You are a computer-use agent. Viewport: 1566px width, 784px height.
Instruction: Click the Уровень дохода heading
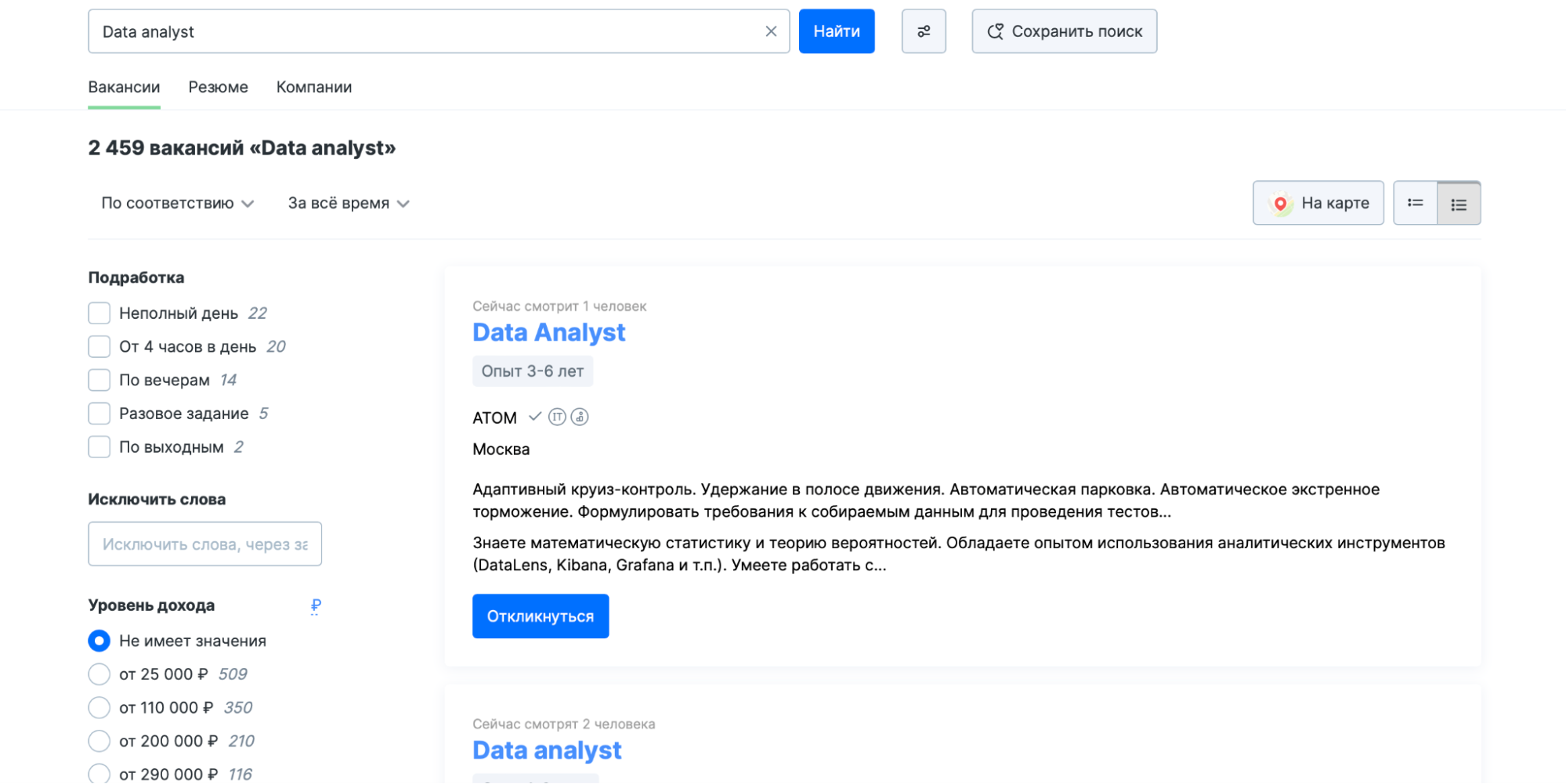tap(151, 605)
